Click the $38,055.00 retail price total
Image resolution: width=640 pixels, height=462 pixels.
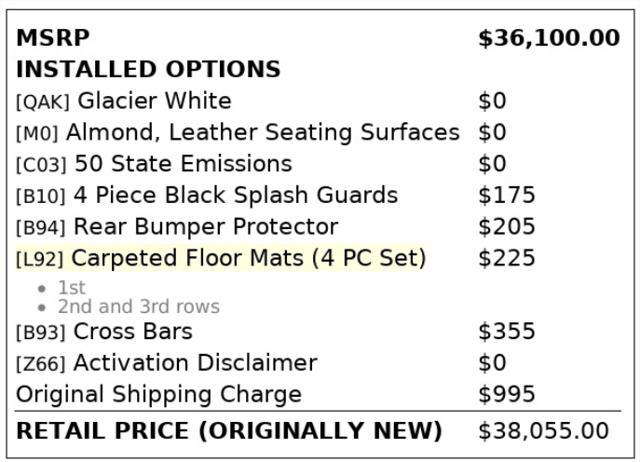point(543,431)
